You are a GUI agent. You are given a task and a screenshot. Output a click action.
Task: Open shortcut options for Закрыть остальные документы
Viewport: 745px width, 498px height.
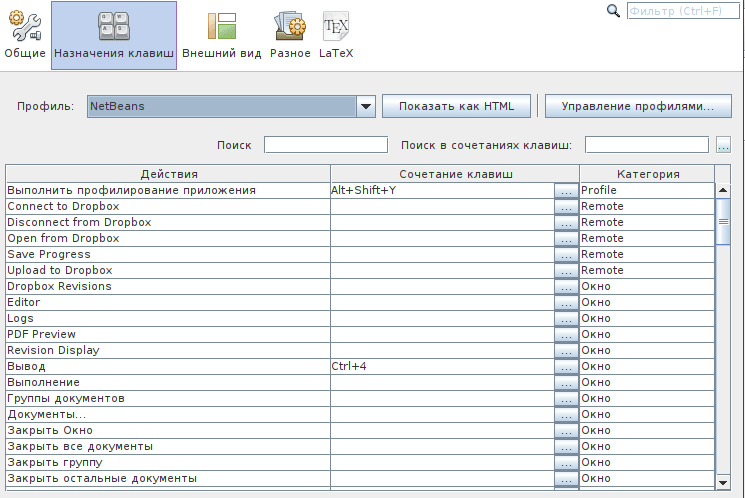click(566, 479)
